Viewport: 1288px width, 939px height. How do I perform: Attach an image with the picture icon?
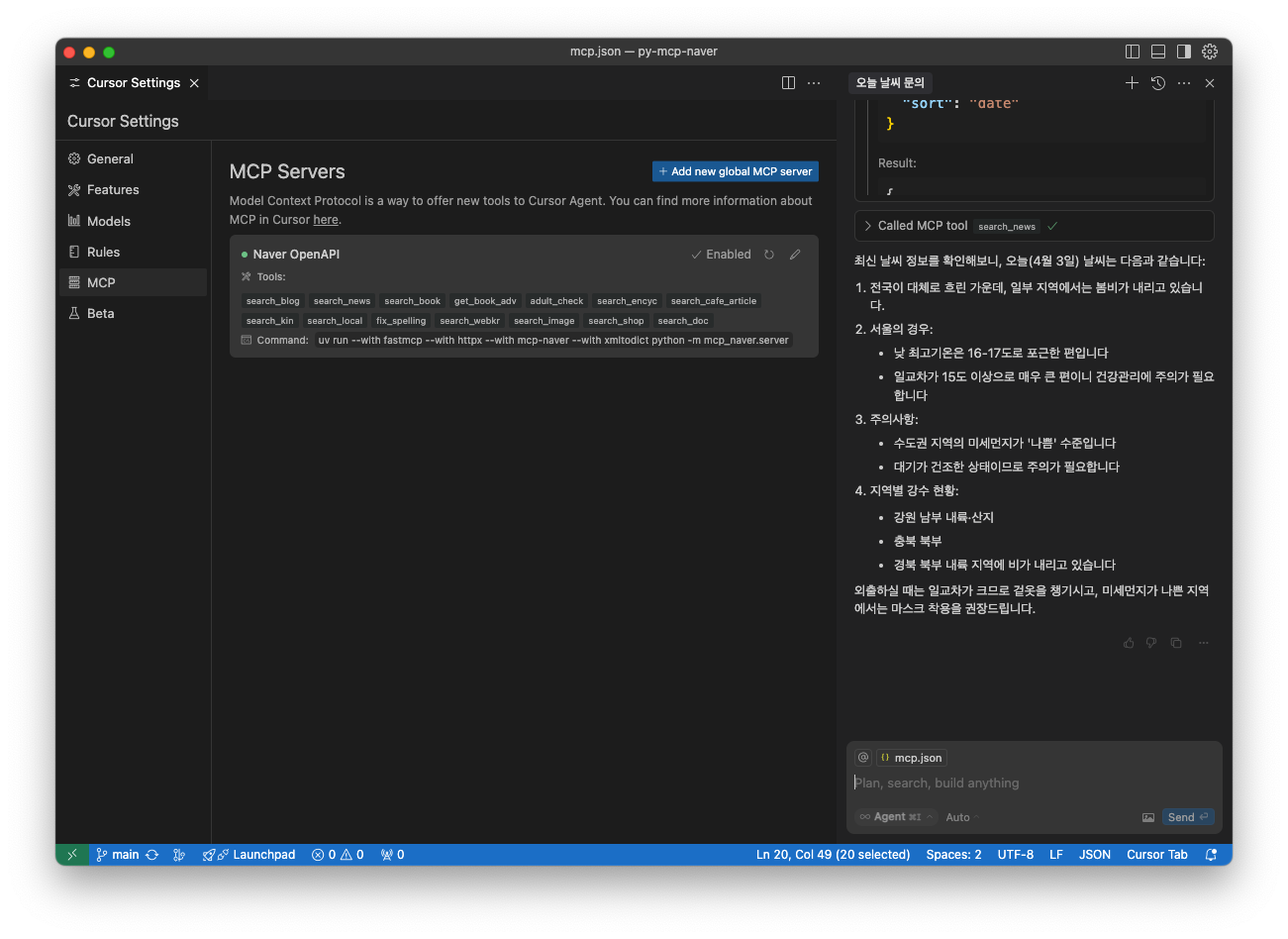coord(1148,817)
